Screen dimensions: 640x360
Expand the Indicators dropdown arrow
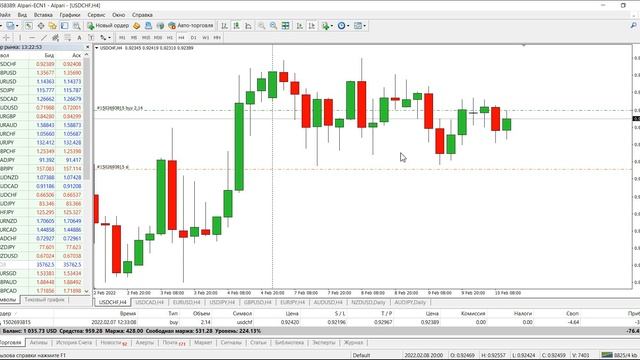pos(331,26)
